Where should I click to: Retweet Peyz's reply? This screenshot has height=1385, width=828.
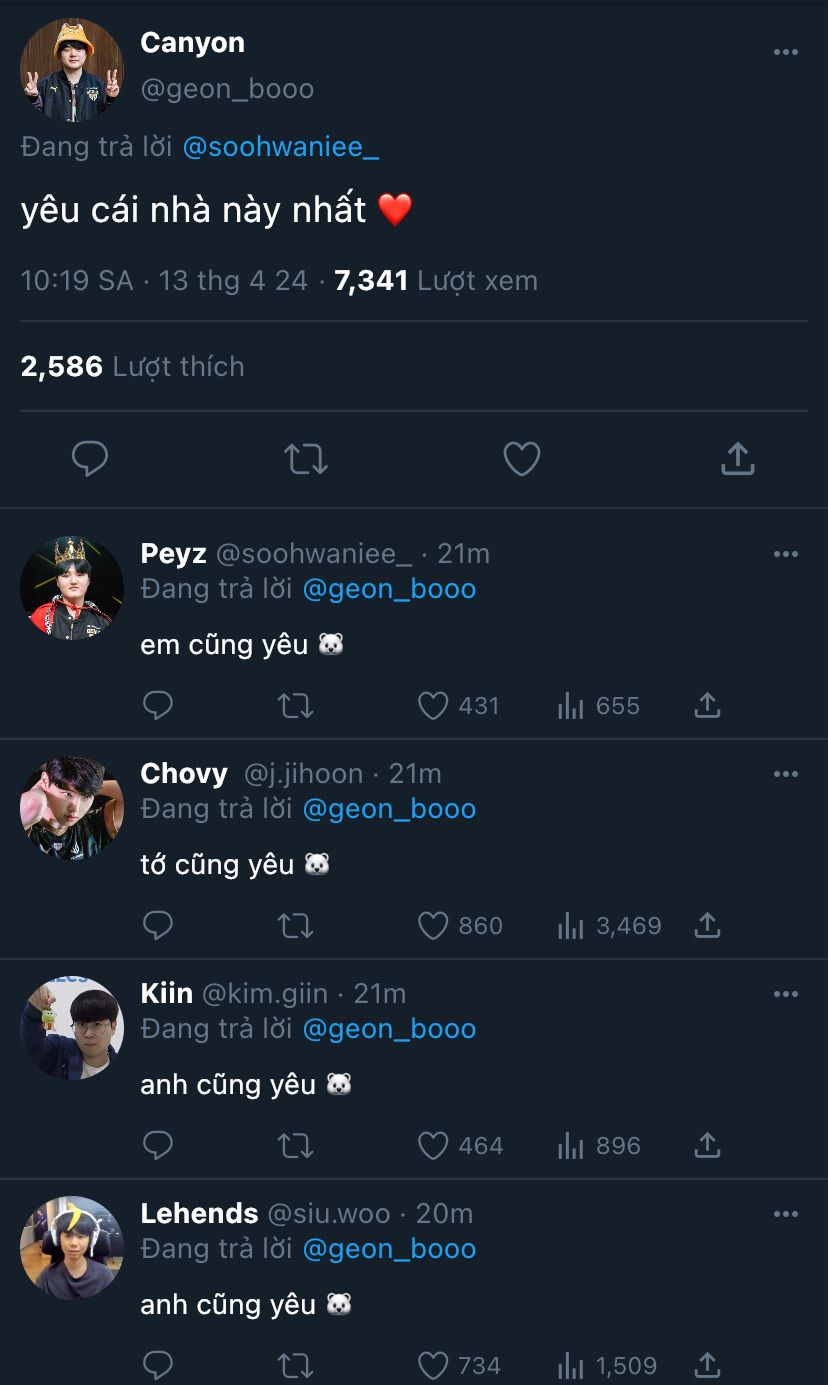pos(295,706)
